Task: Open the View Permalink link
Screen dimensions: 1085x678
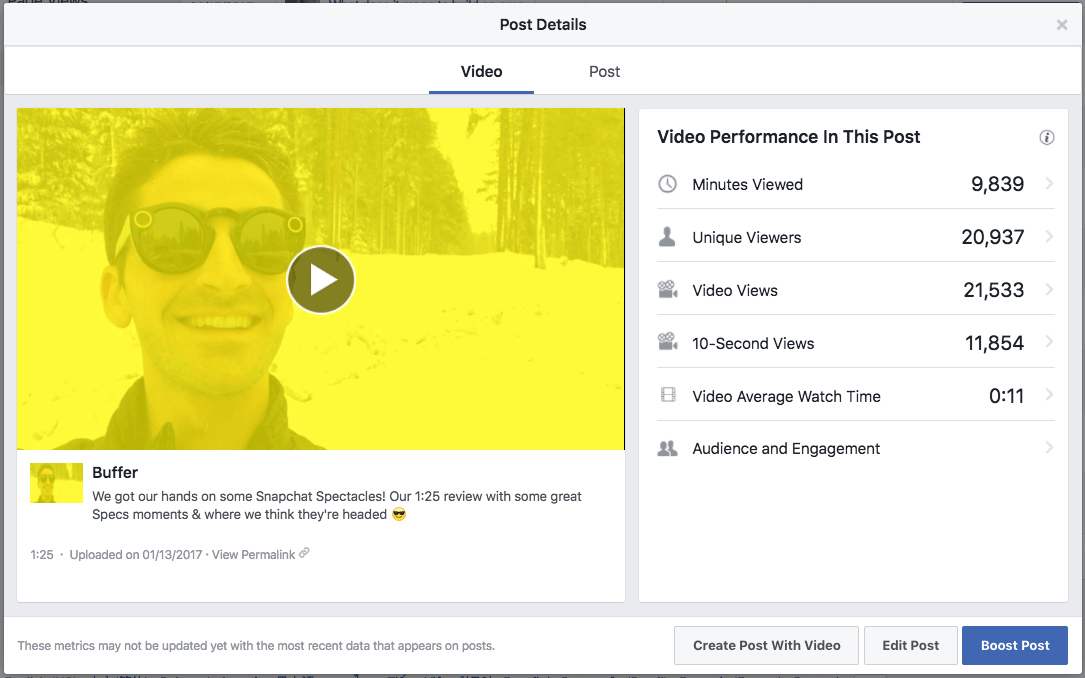Action: point(253,553)
